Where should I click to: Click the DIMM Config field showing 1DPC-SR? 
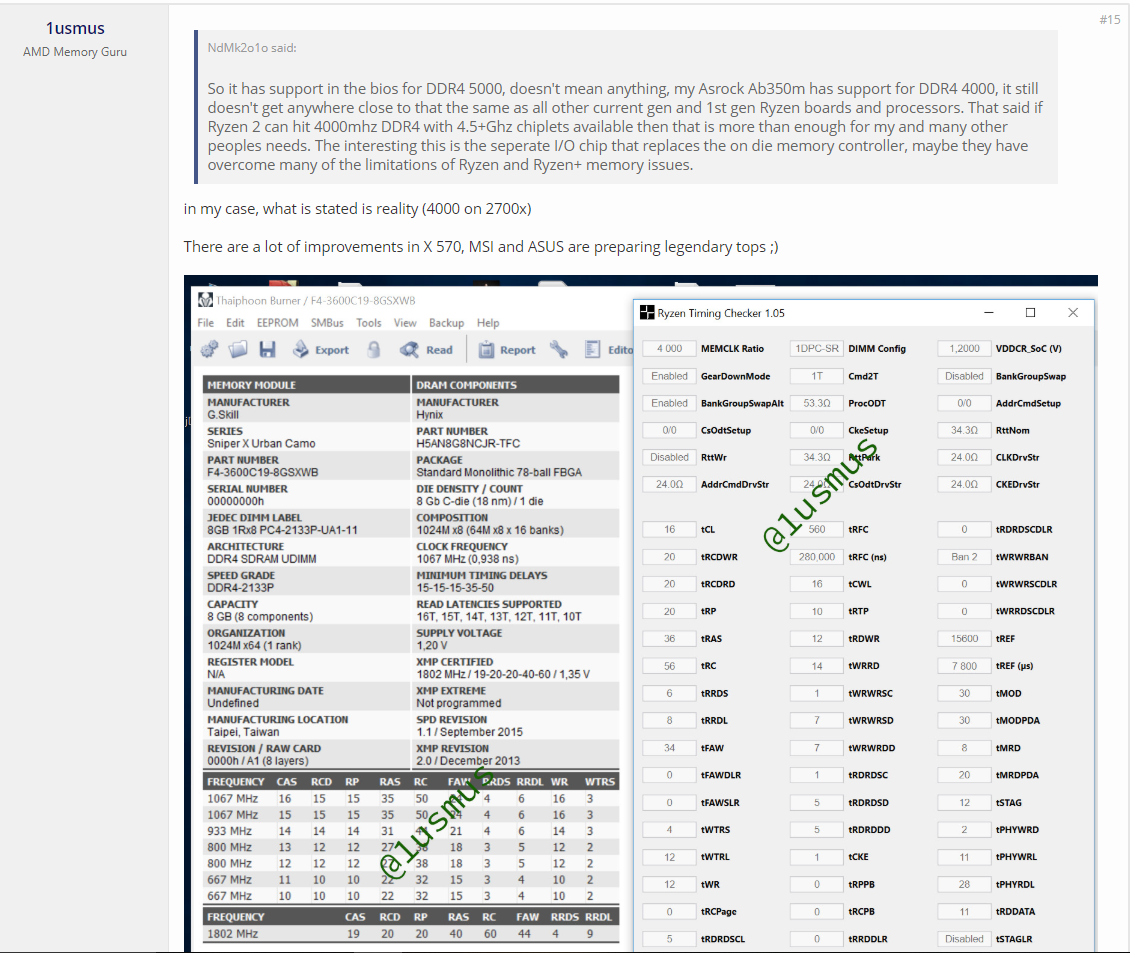click(x=817, y=348)
